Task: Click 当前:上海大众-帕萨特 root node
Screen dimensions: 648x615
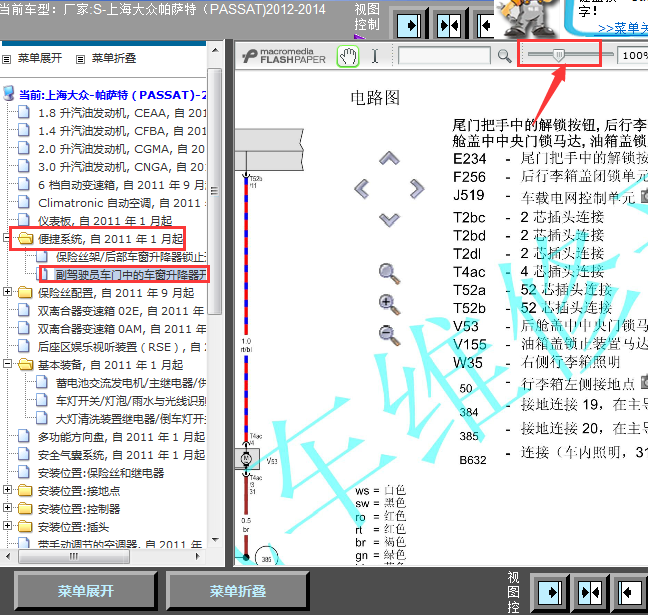Action: 112,95
